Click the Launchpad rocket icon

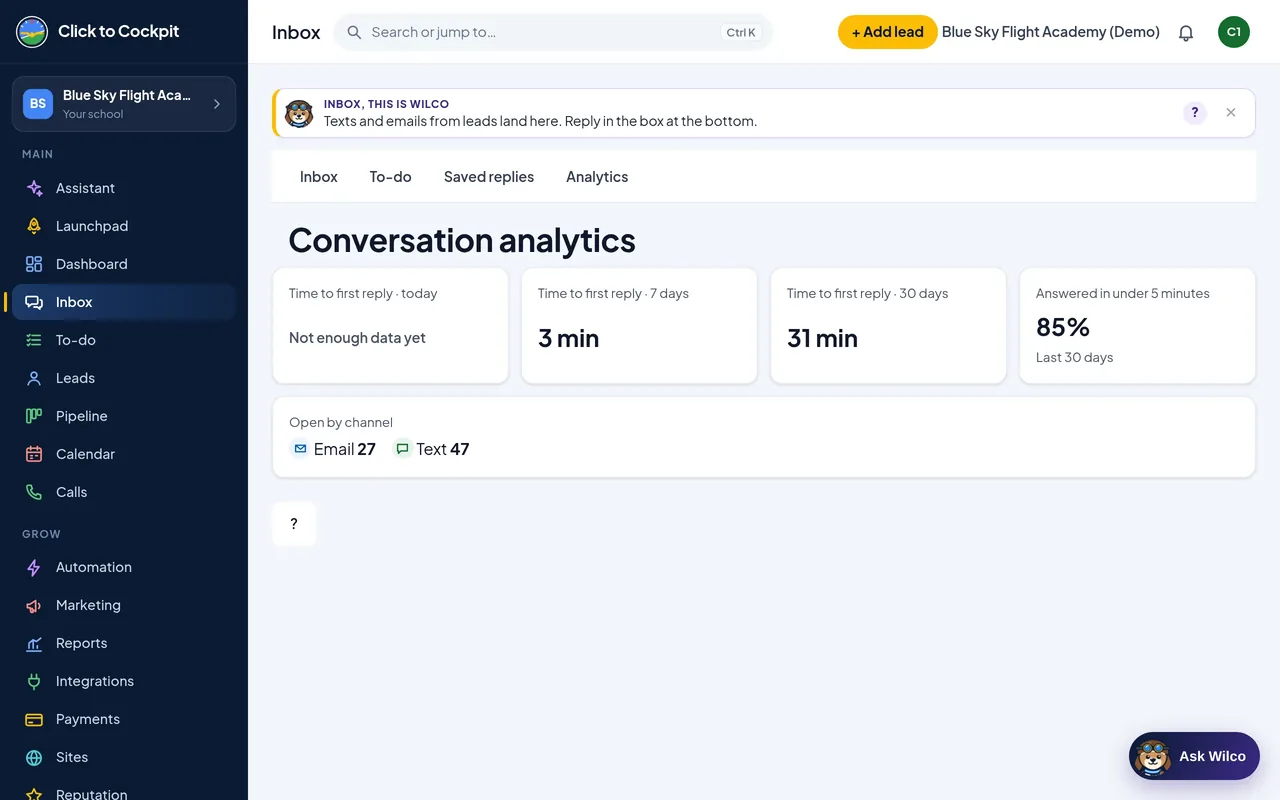click(34, 226)
